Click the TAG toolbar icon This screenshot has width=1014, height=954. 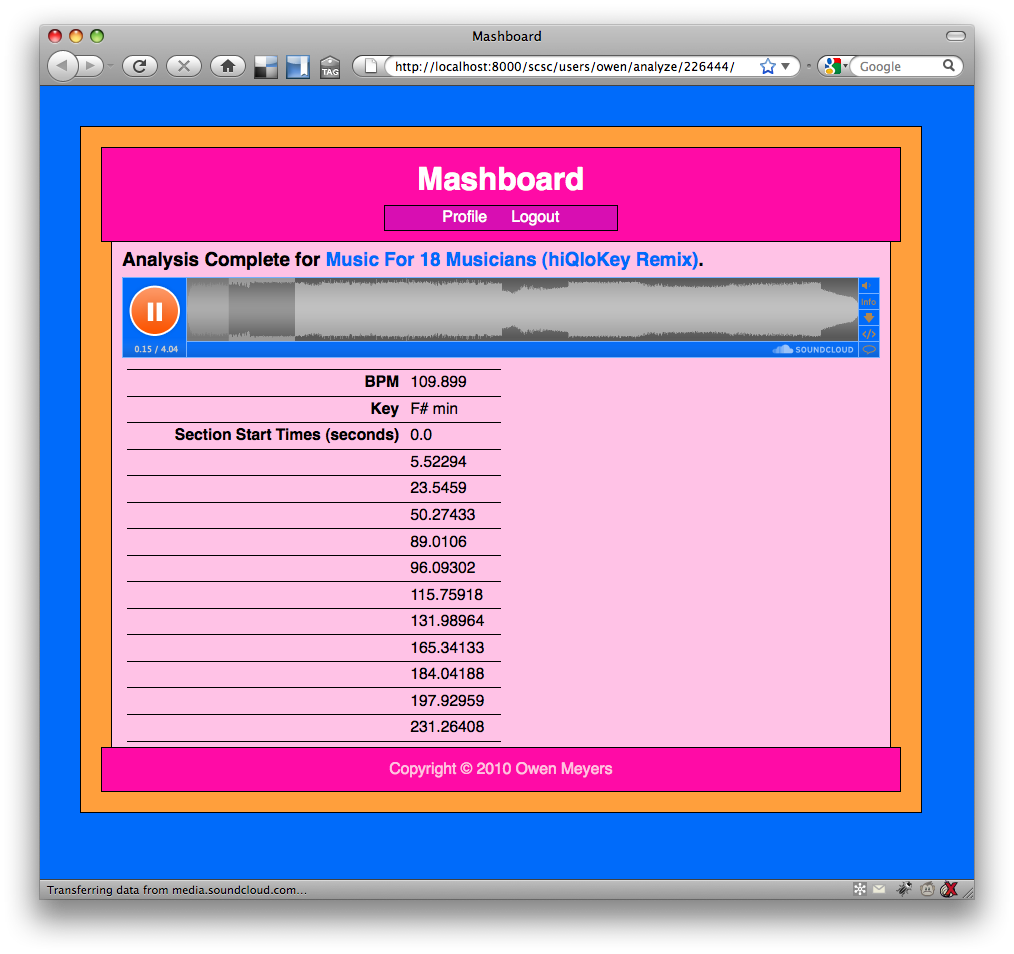(329, 68)
